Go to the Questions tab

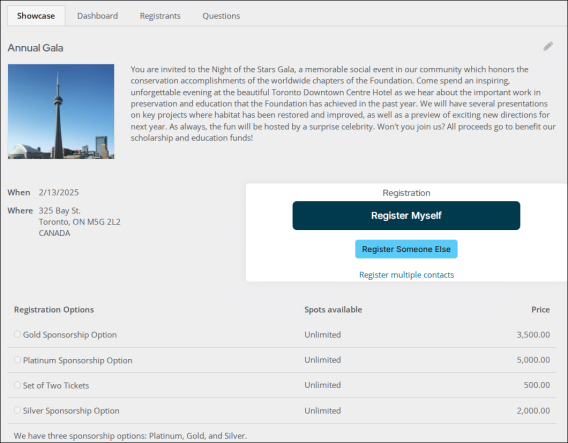pyautogui.click(x=221, y=16)
